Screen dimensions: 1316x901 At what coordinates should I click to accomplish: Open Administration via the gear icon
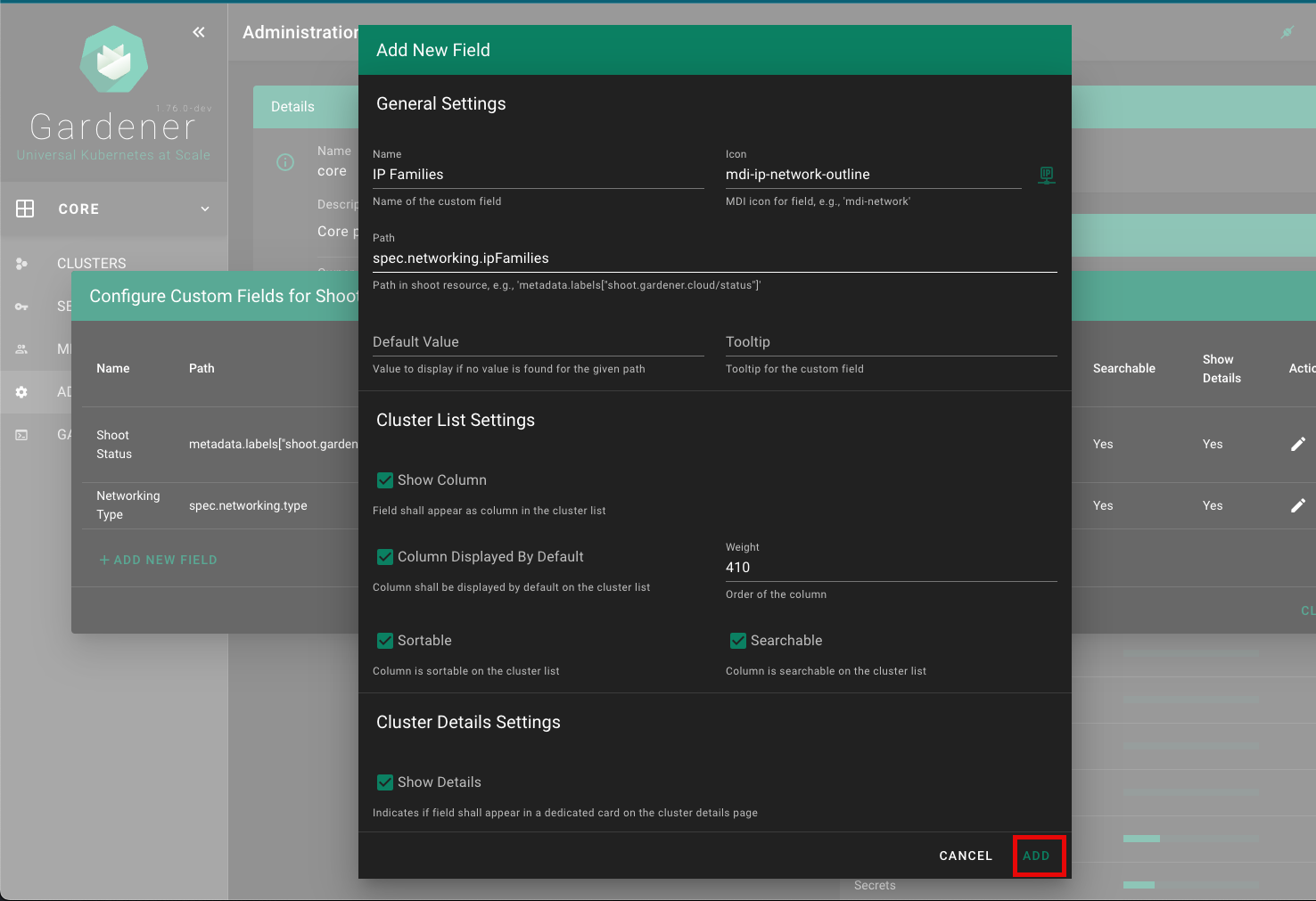pos(22,392)
